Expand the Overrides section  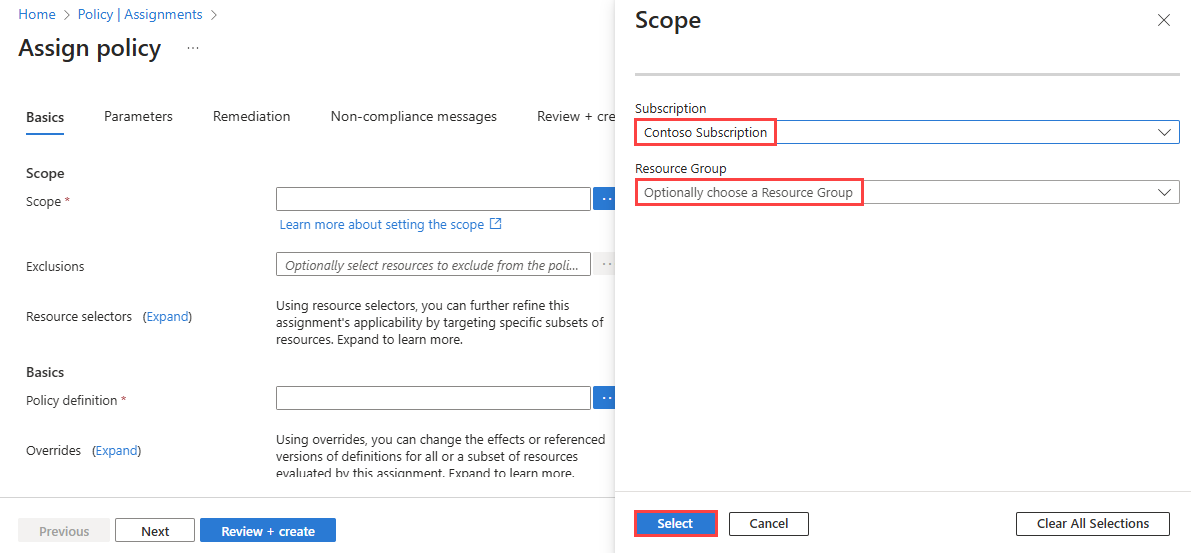[117, 450]
